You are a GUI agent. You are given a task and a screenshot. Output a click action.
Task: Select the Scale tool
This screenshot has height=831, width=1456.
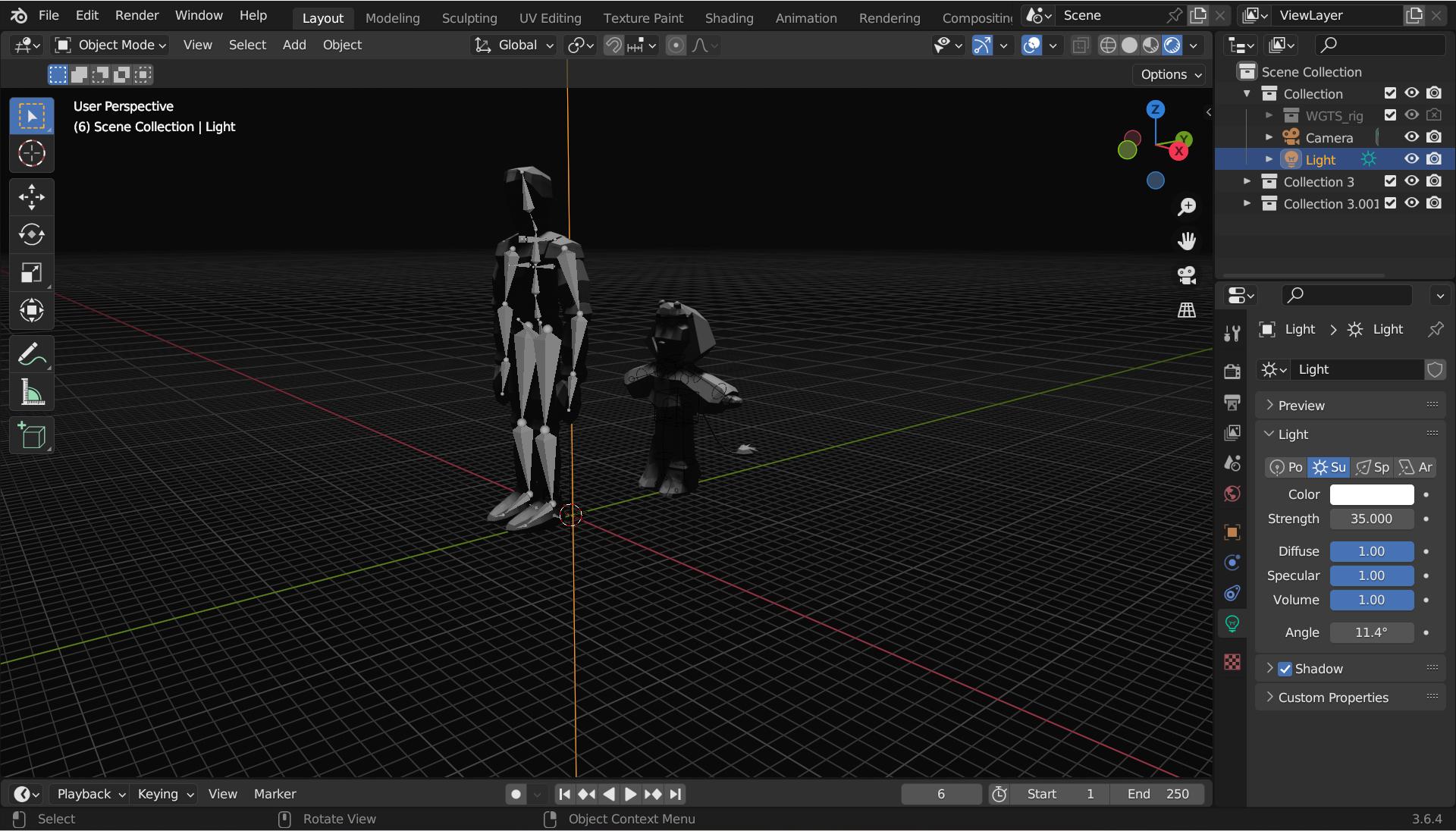pyautogui.click(x=32, y=273)
